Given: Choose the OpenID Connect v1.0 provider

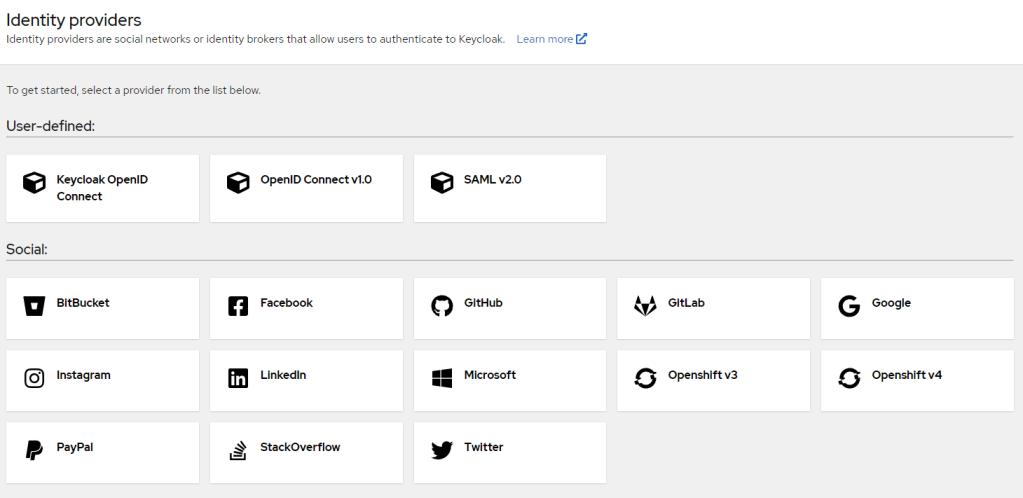Looking at the screenshot, I should [x=306, y=188].
